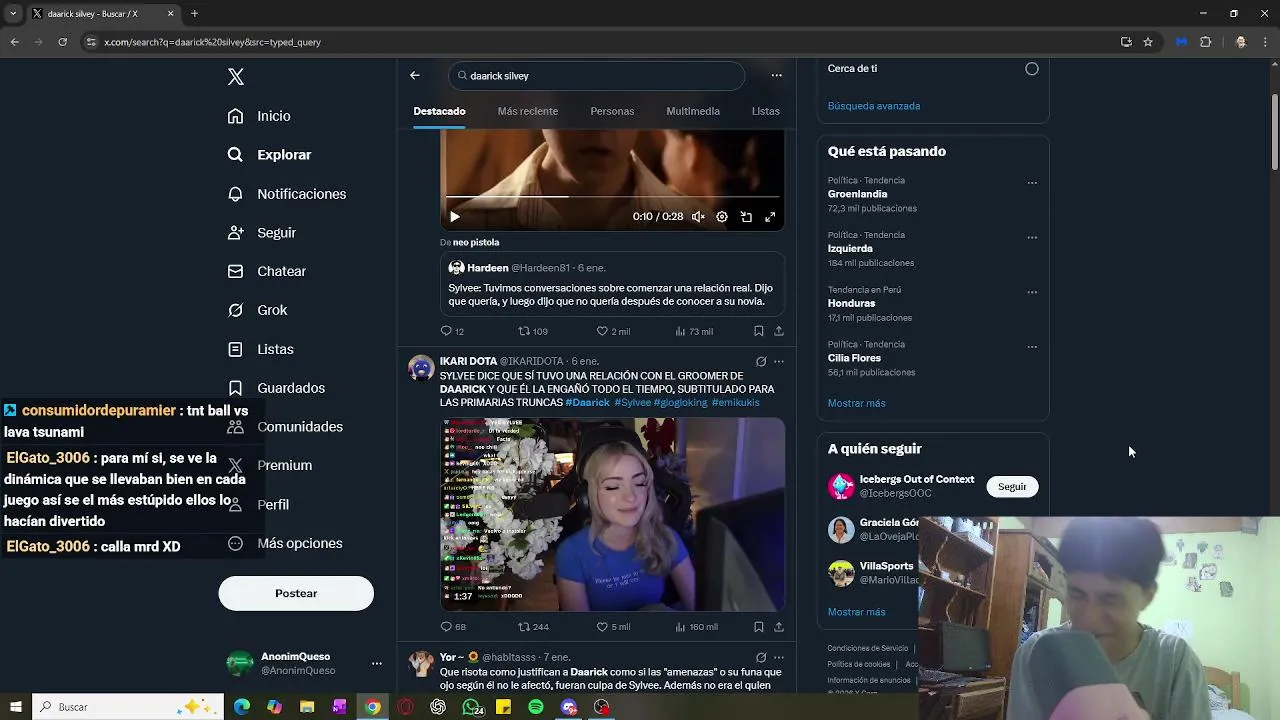The height and width of the screenshot is (720, 1280).
Task: Share the IKARI DOTA post
Action: click(779, 627)
